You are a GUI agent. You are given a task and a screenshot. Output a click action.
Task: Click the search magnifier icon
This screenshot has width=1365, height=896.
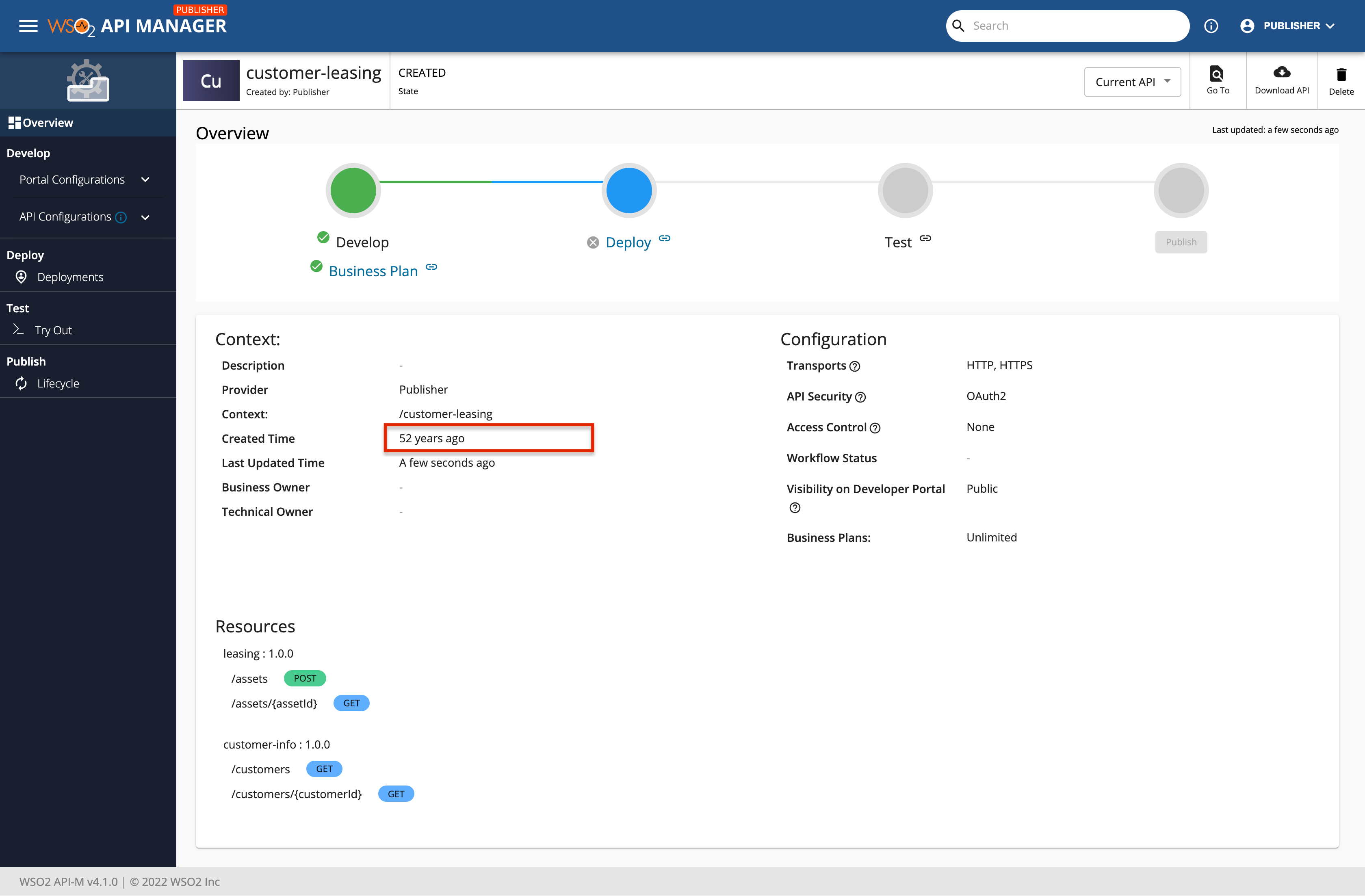point(958,25)
